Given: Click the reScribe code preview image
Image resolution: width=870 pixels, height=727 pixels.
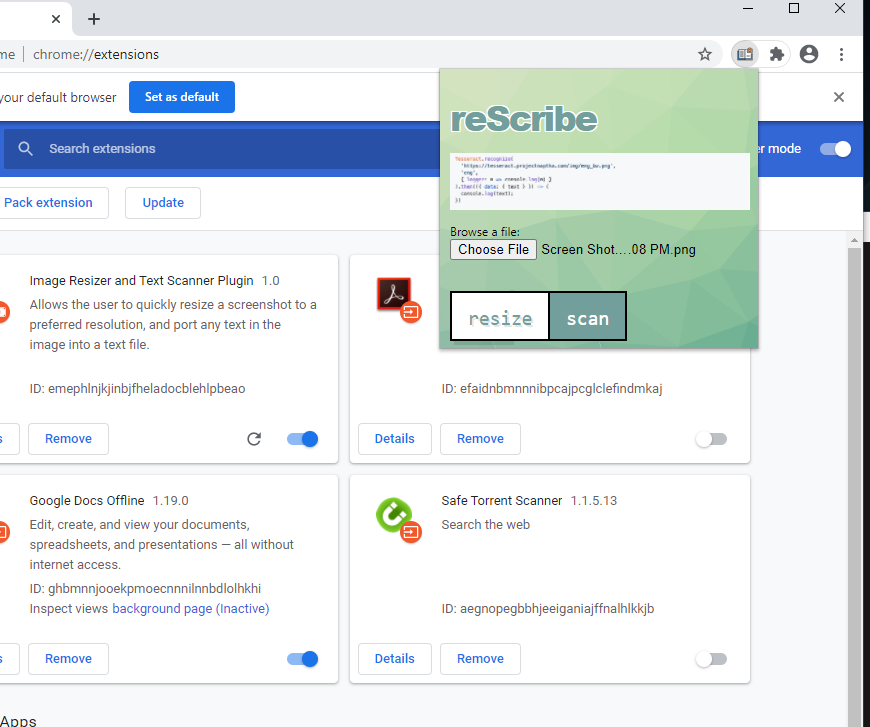Looking at the screenshot, I should click(600, 181).
